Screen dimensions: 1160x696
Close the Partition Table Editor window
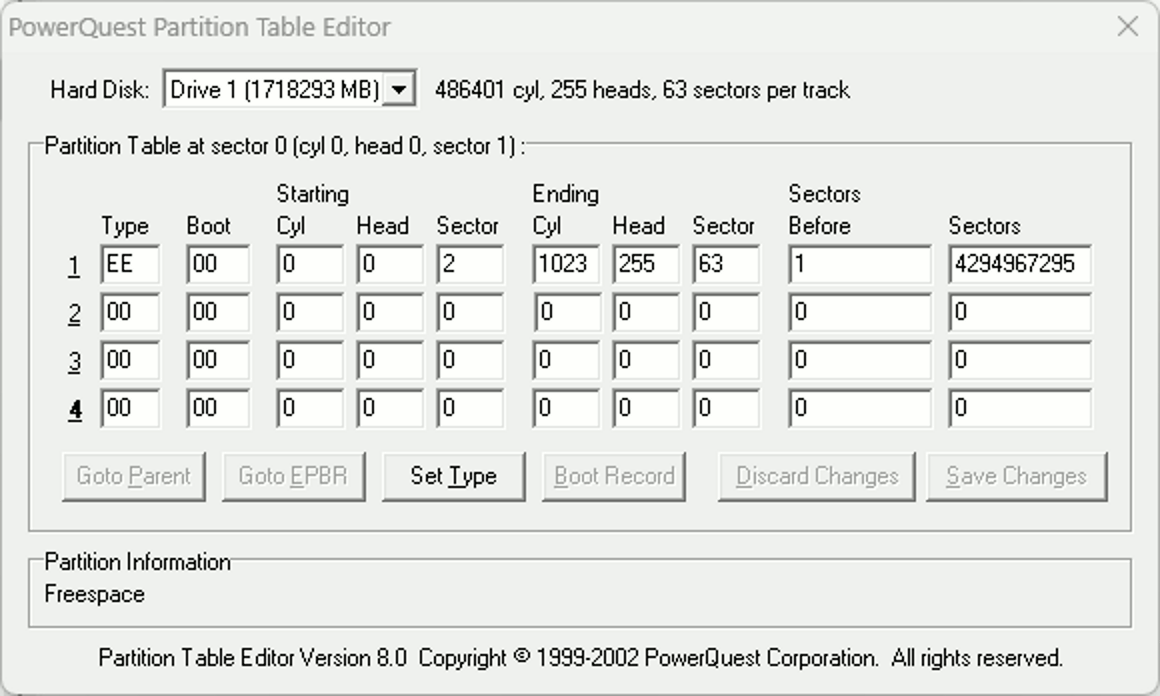(1128, 27)
